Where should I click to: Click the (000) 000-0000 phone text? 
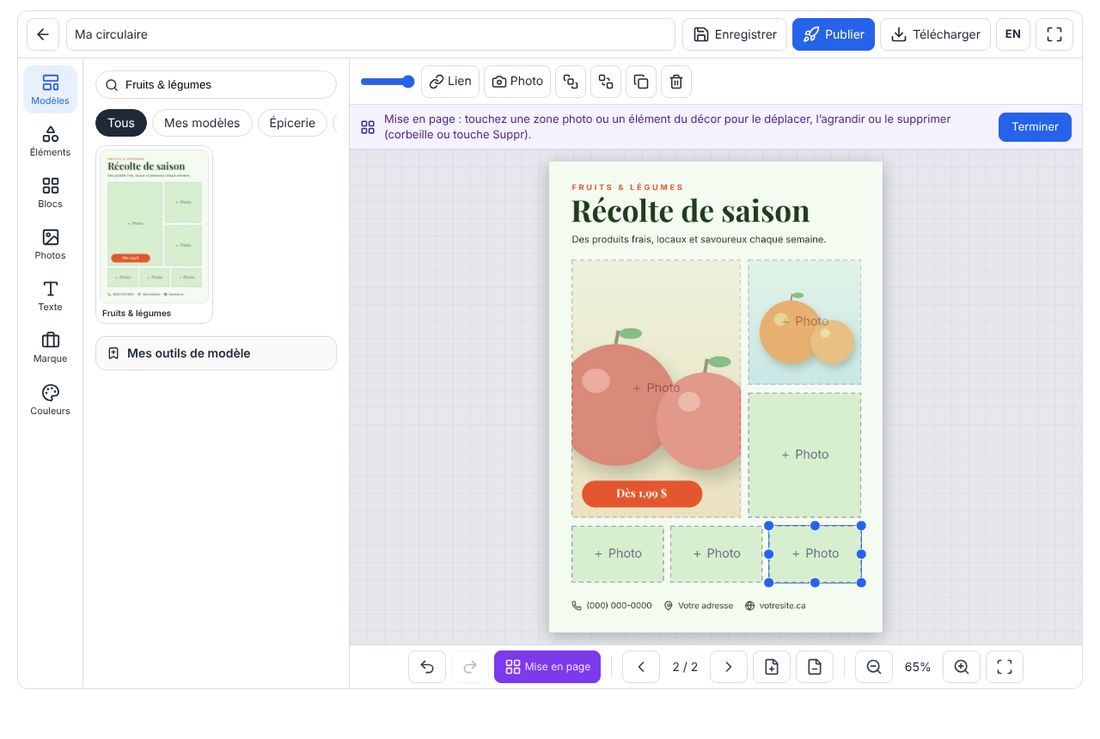619,606
